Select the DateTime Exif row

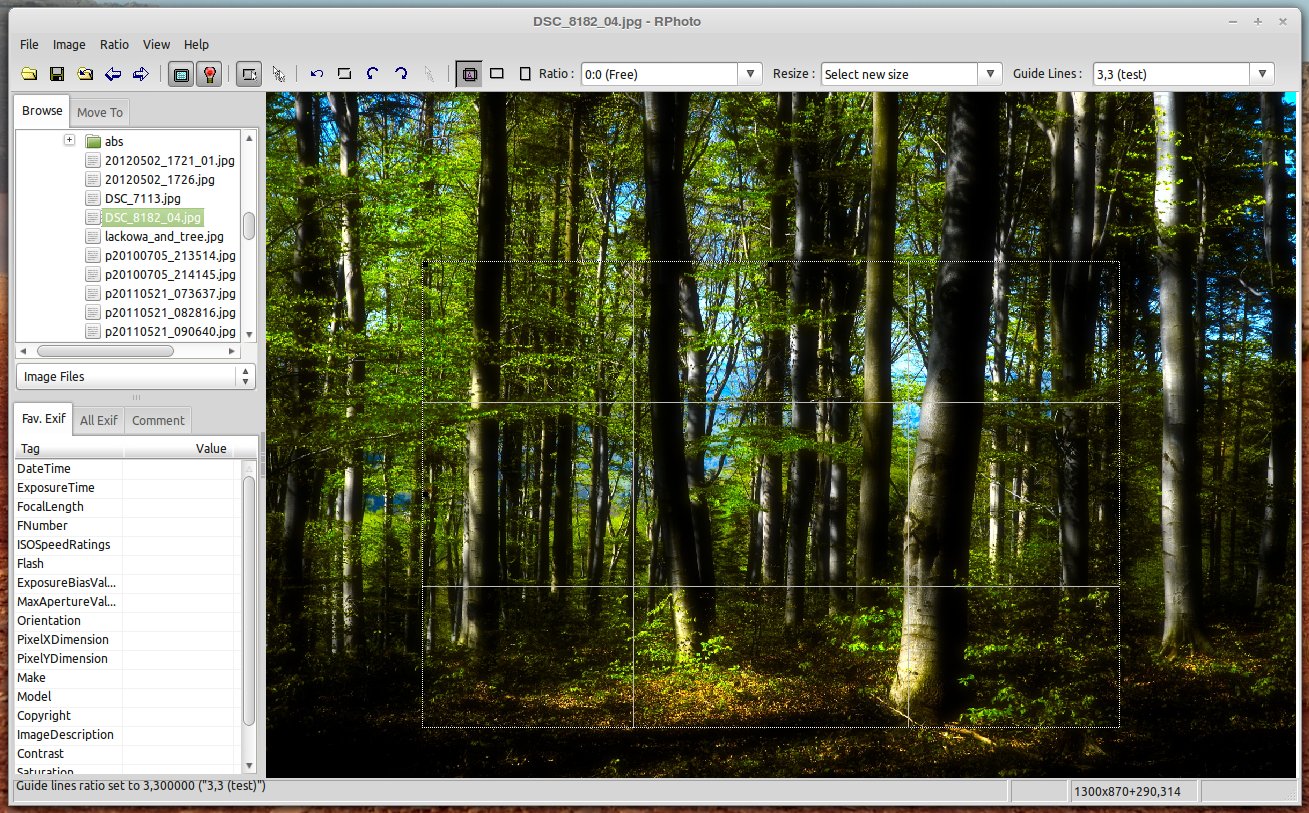click(128, 468)
